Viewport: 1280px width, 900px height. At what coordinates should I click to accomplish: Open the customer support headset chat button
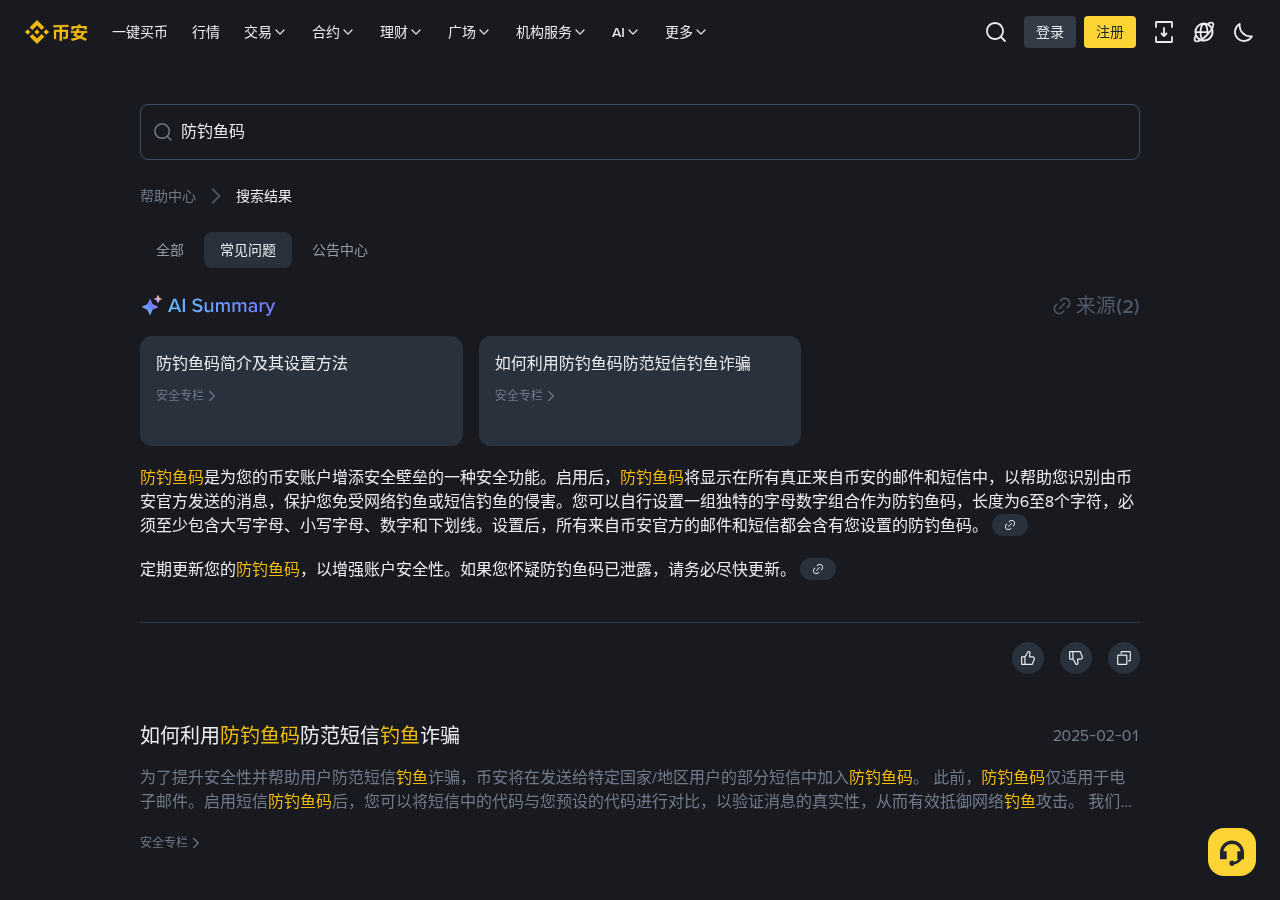coord(1232,852)
